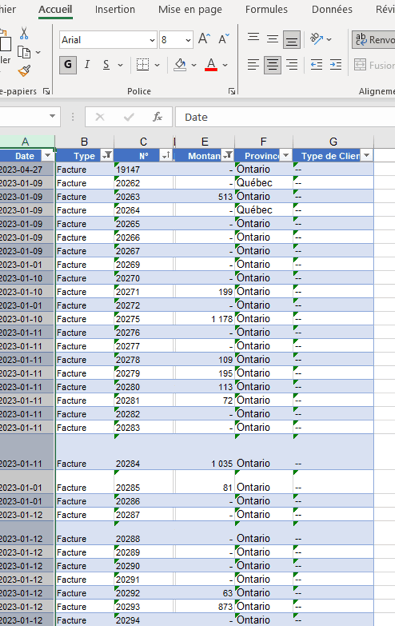Screen dimensions: 395x626
Task: Click the Fusionner merge cells button
Action: (374, 65)
